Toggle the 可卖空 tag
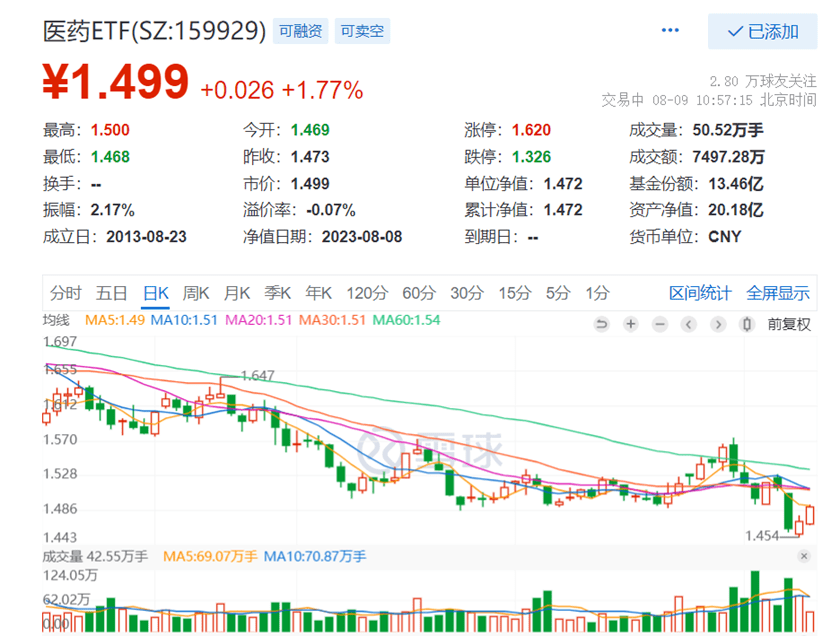 click(x=361, y=31)
